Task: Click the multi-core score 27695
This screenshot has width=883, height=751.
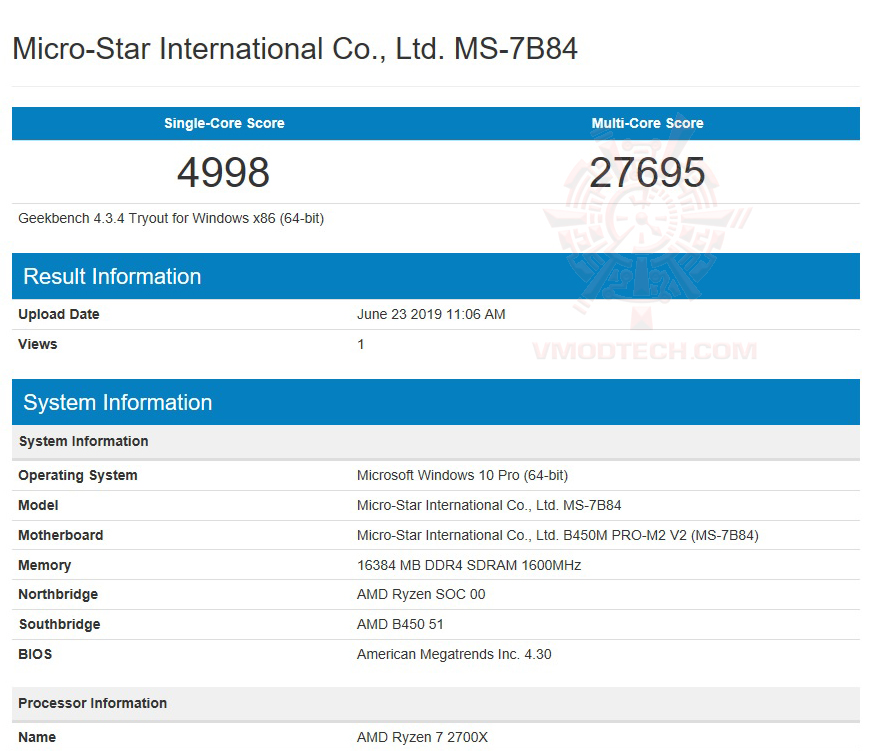Action: [x=648, y=171]
